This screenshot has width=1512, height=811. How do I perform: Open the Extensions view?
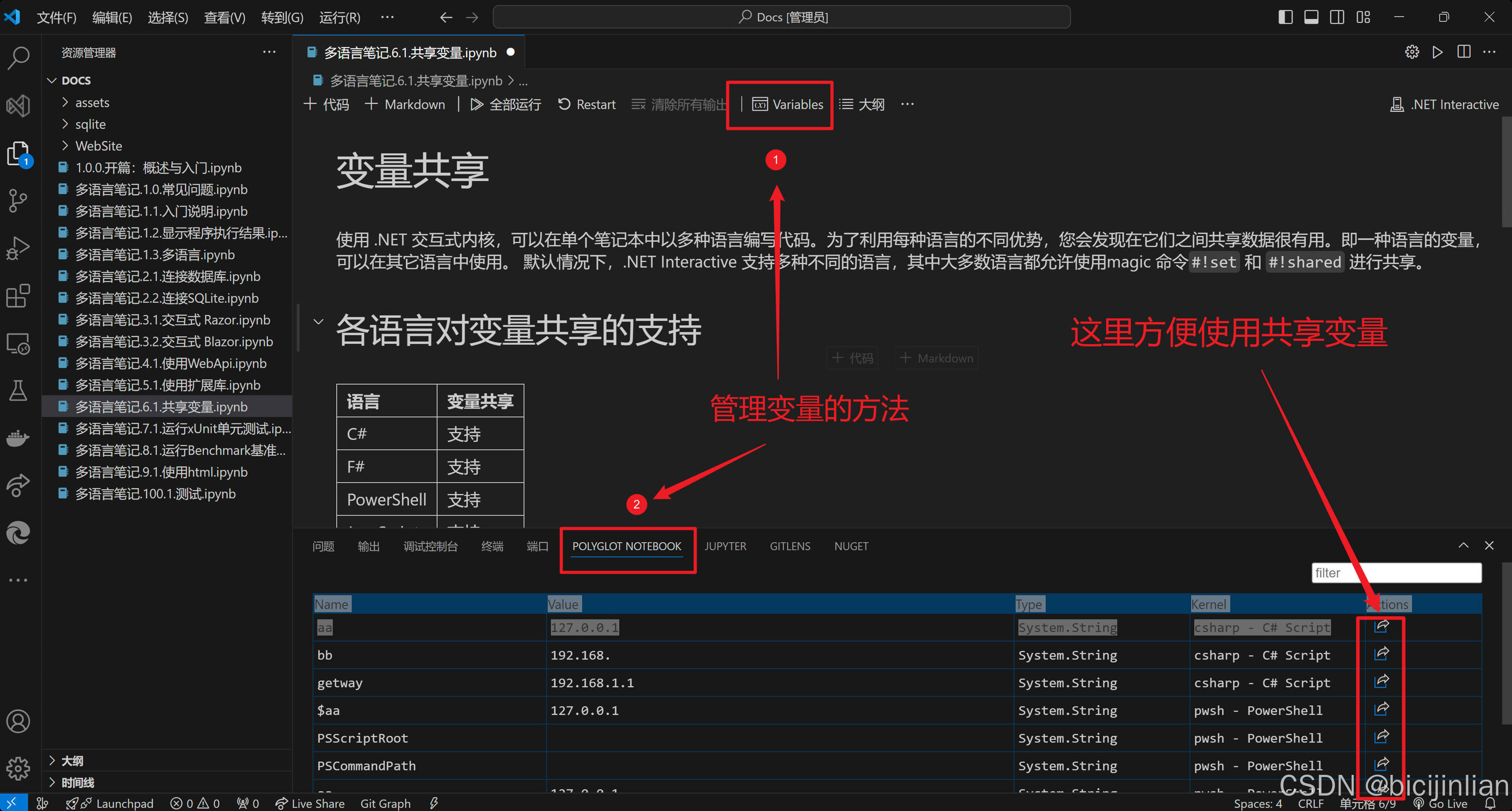pos(19,296)
